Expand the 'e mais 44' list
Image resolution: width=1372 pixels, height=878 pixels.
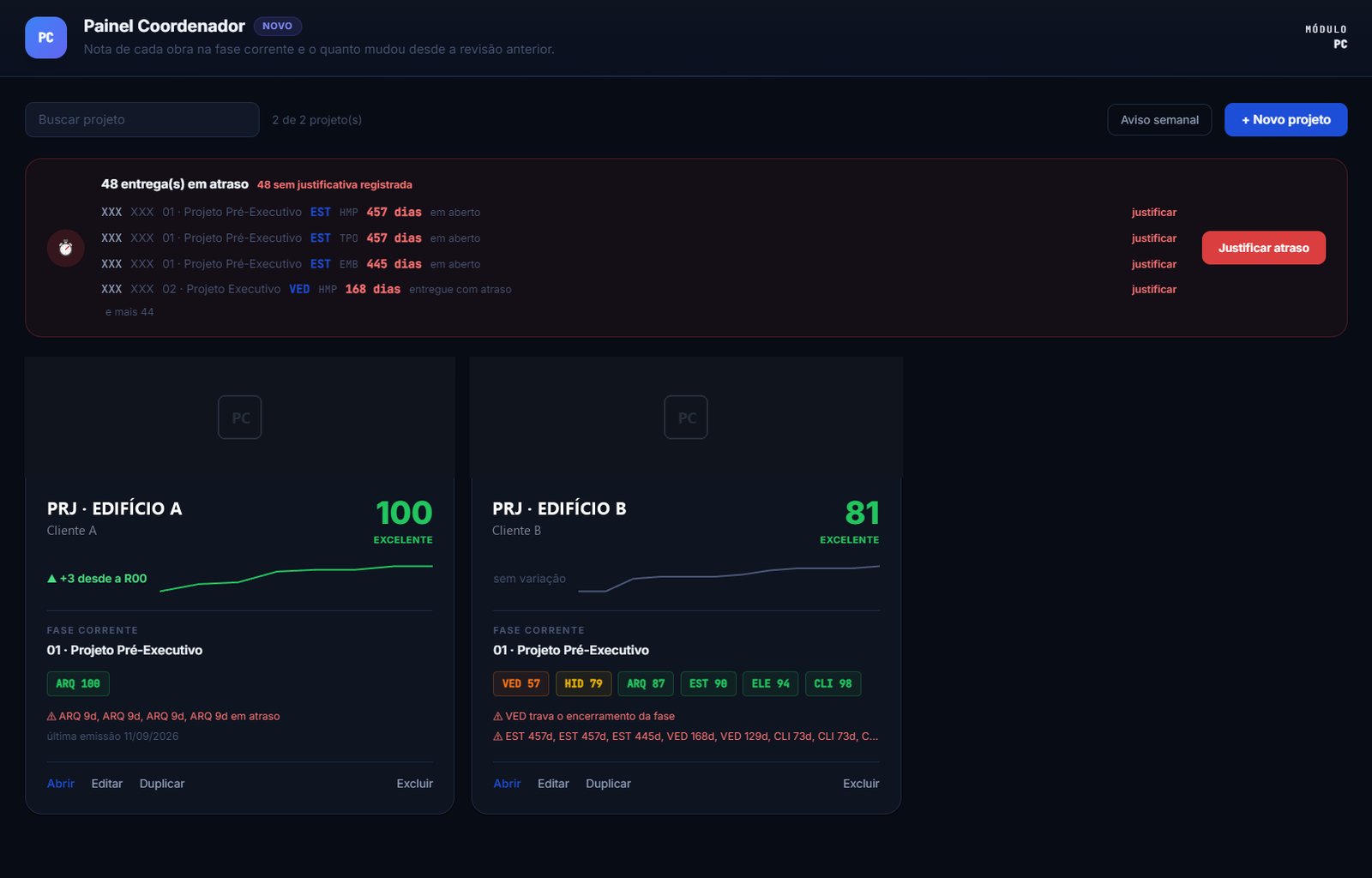point(129,312)
